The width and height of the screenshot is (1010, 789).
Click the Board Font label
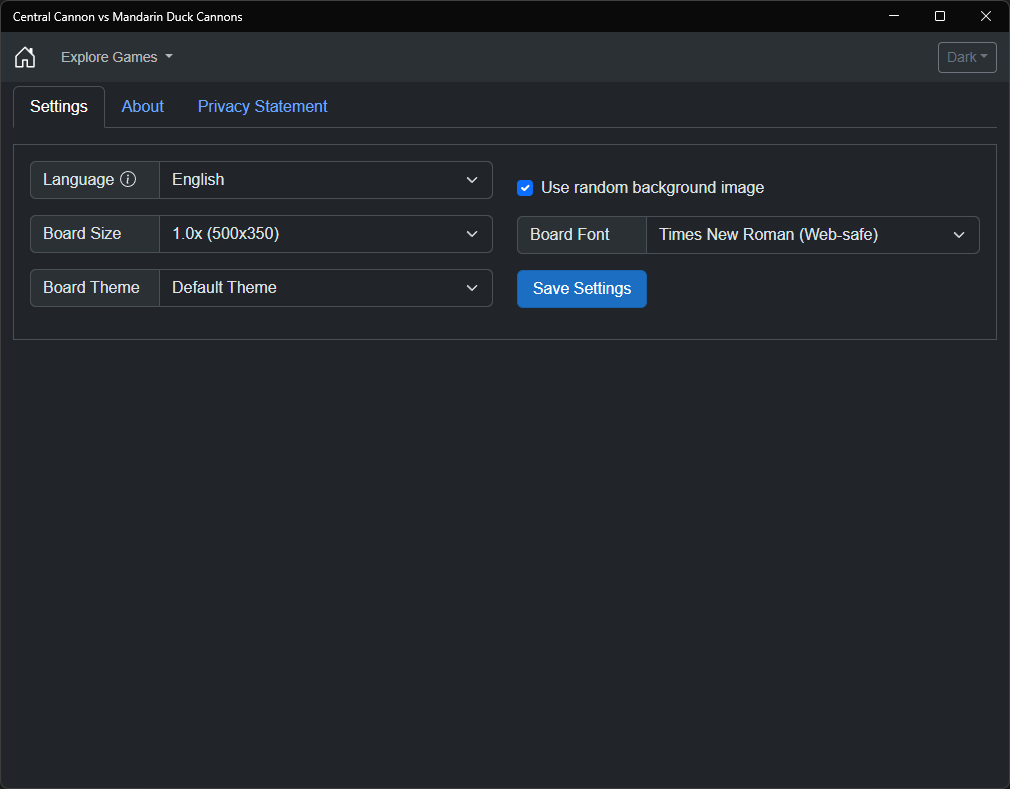point(570,235)
